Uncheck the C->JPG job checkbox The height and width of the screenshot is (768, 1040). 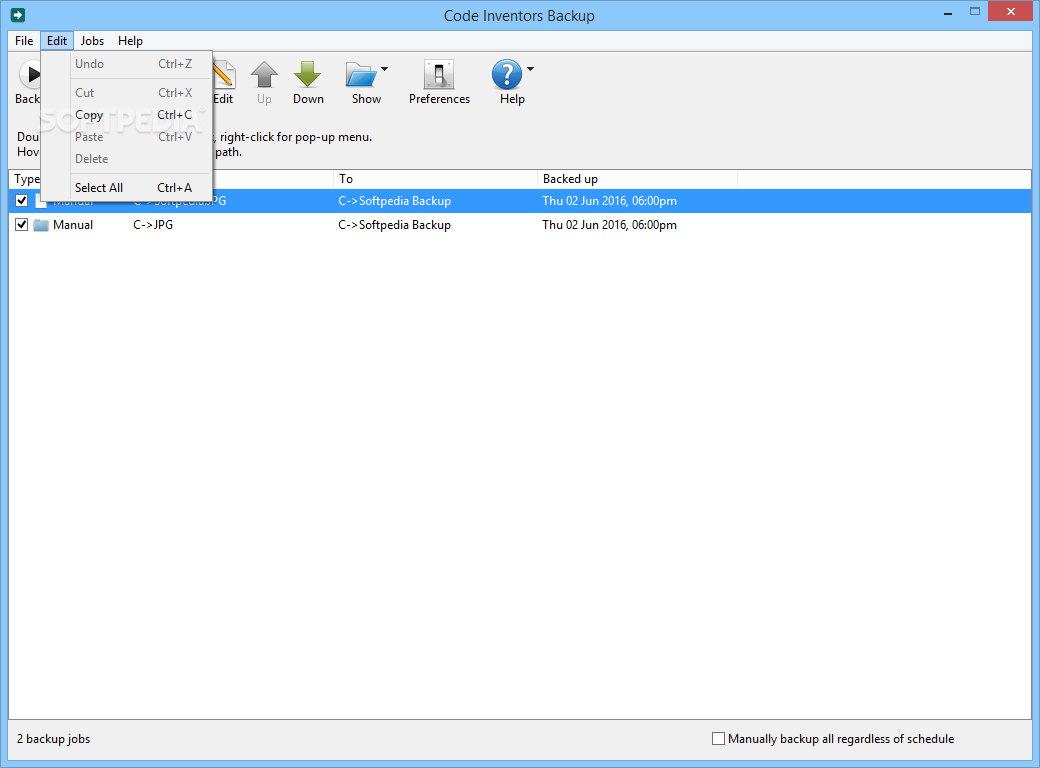click(21, 225)
